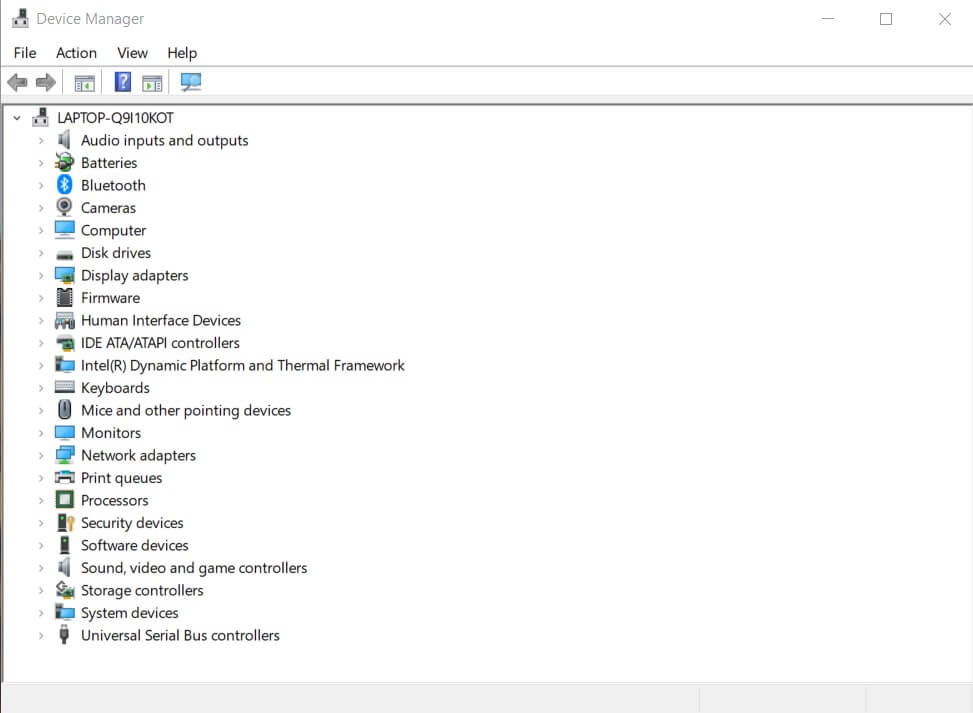Click the Human Interface Devices icon
The height and width of the screenshot is (713, 973).
click(65, 320)
